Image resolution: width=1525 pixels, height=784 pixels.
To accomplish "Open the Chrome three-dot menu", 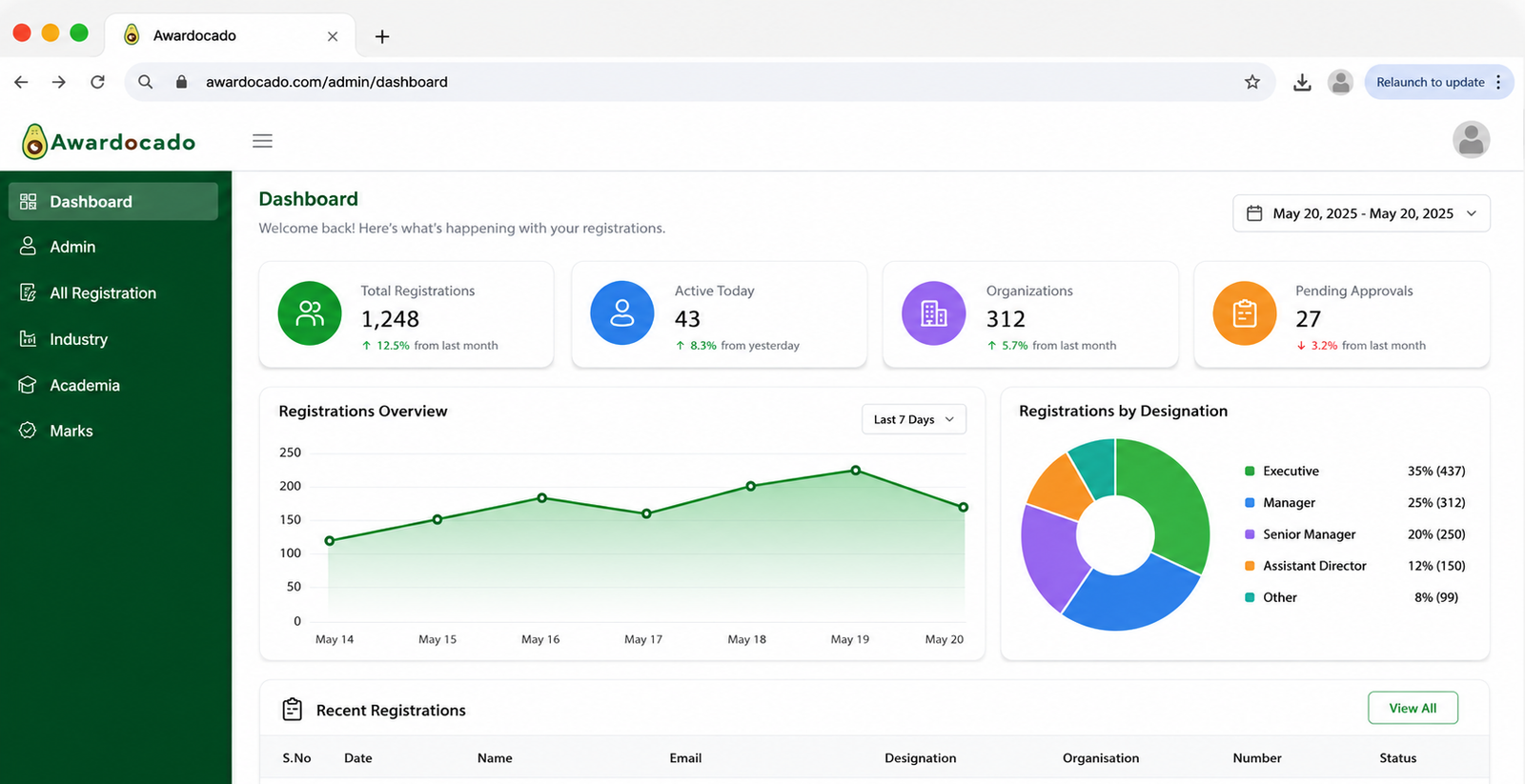I will [x=1498, y=82].
